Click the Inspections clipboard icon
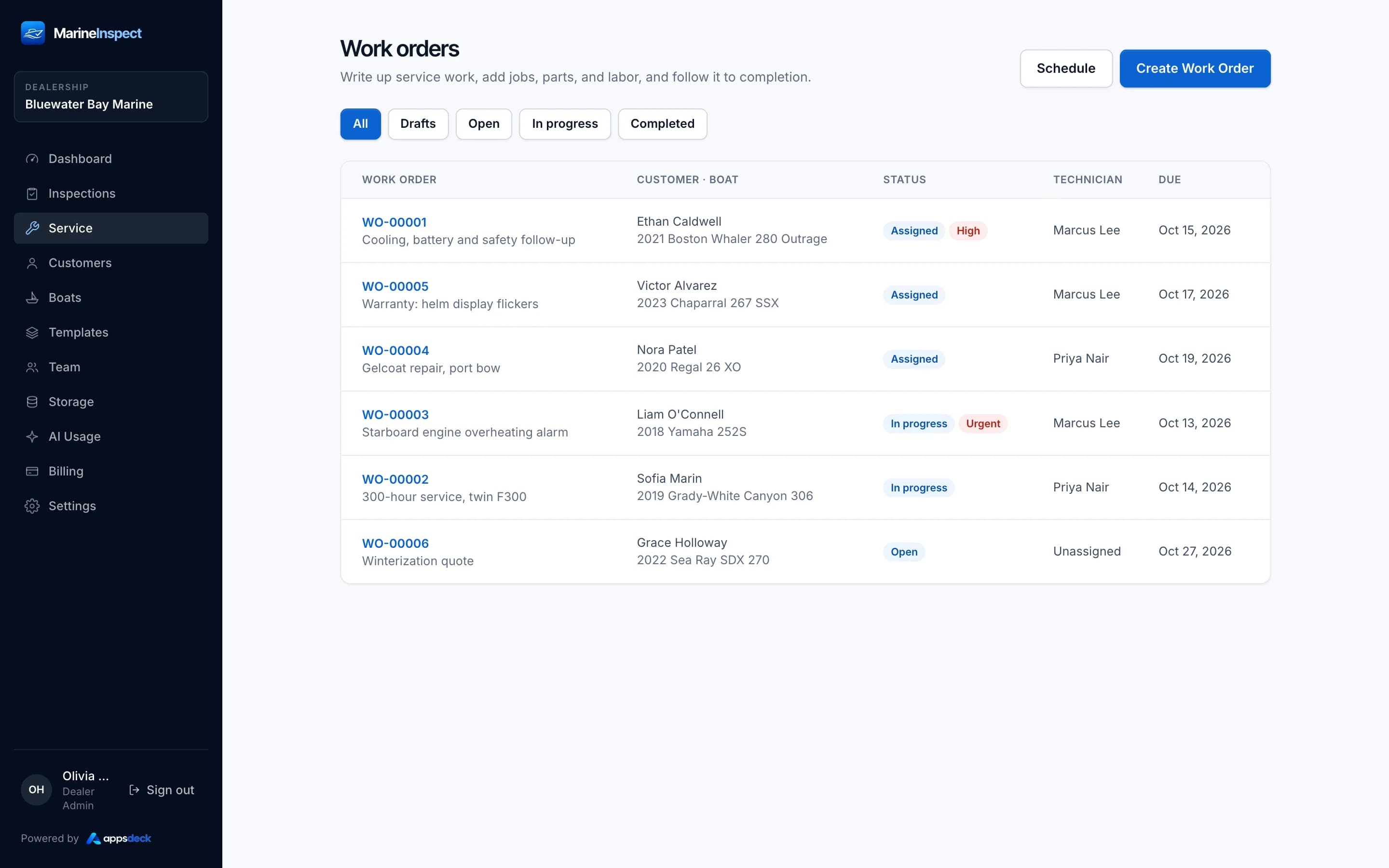This screenshot has height=868, width=1389. point(32,193)
